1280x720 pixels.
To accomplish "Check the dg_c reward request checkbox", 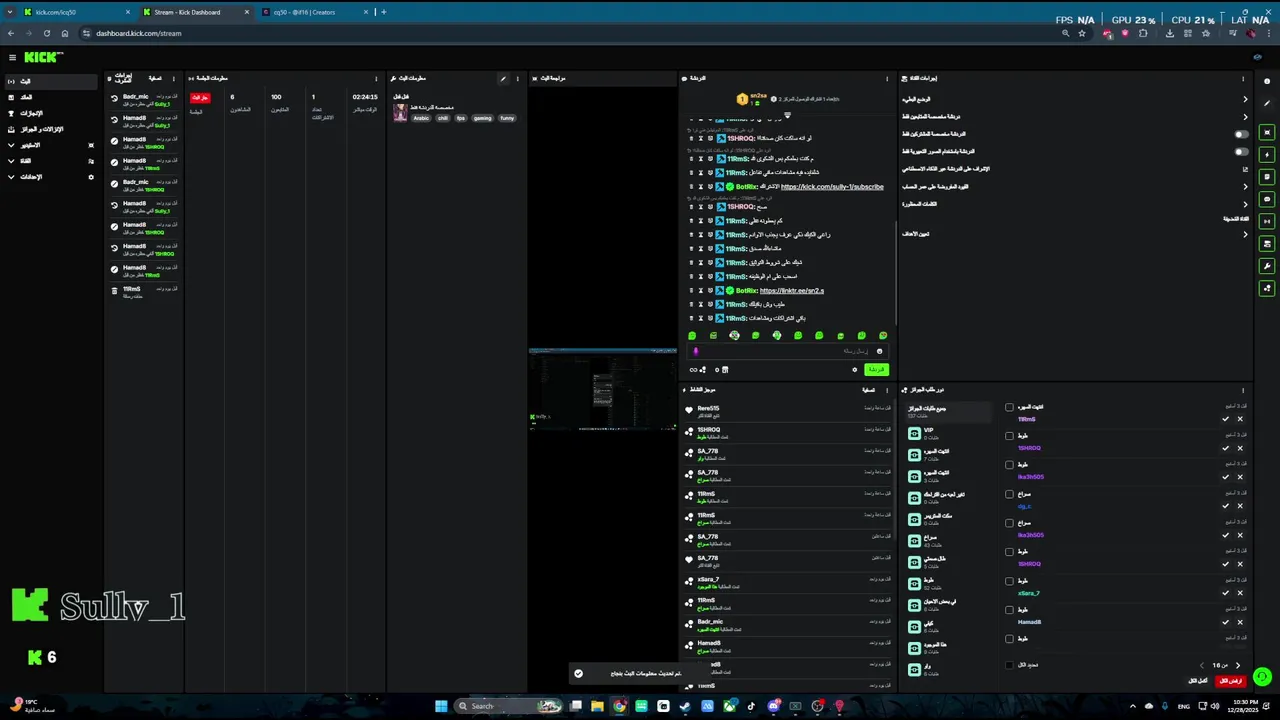I will 1009,494.
